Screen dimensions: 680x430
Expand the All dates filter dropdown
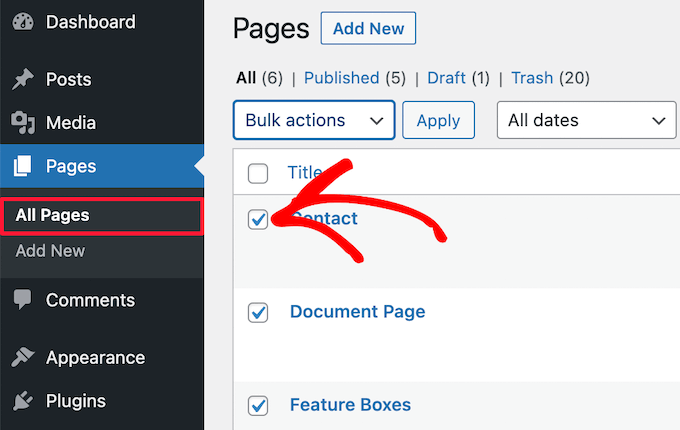point(586,121)
